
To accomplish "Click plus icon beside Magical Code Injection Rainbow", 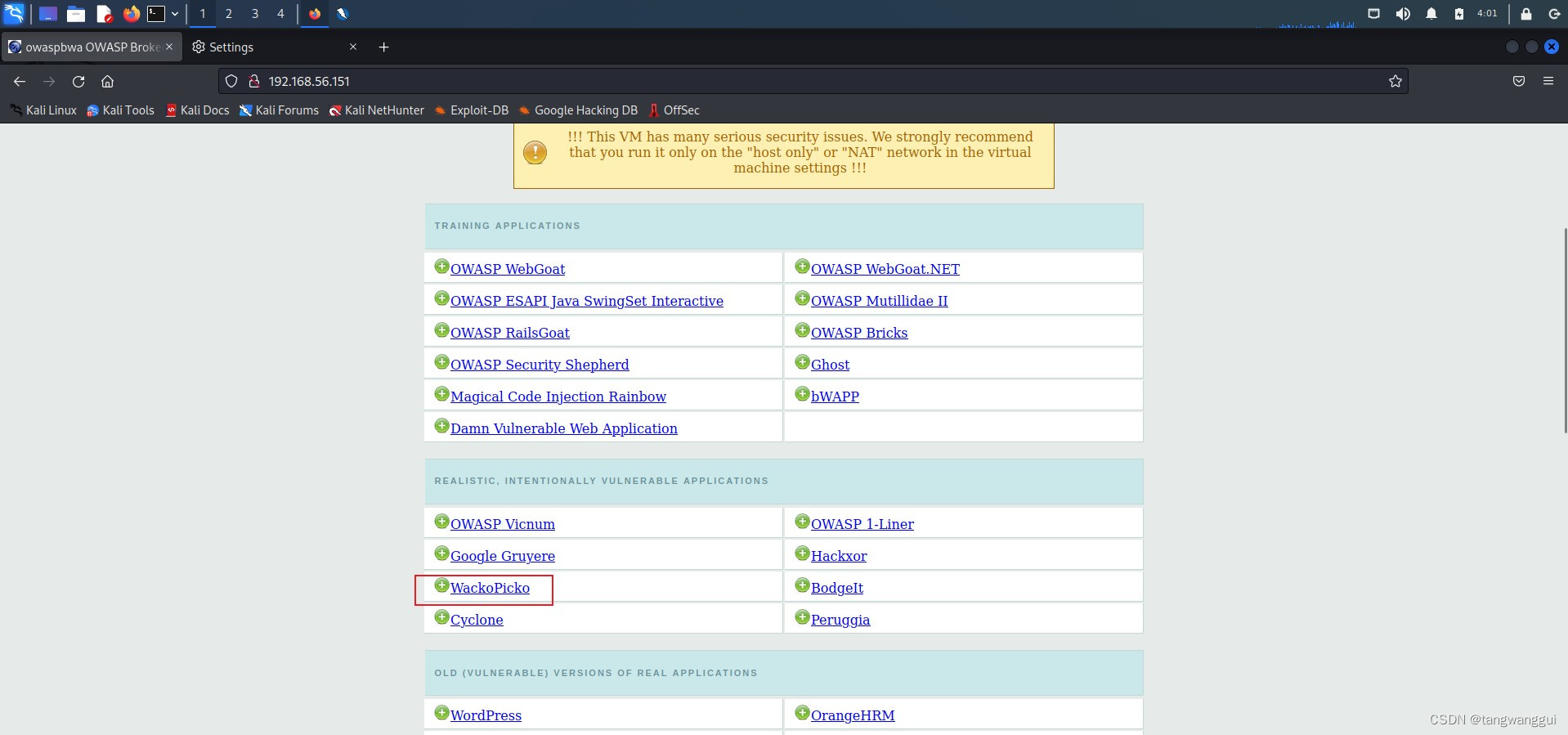I will (x=441, y=394).
